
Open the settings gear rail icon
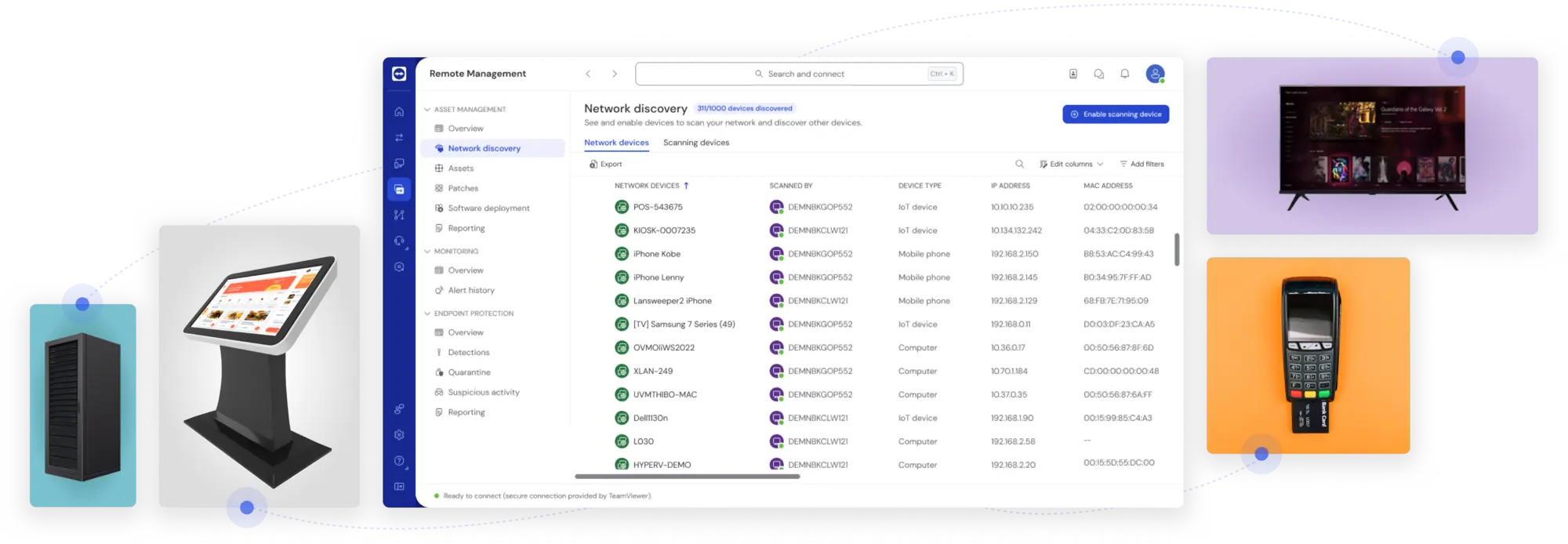399,435
